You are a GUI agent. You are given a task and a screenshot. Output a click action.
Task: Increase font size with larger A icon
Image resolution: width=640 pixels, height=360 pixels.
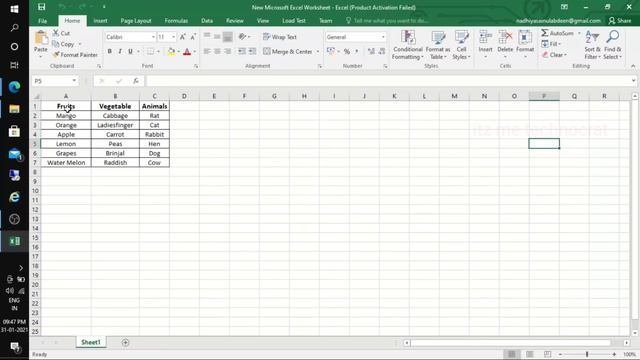pyautogui.click(x=182, y=37)
